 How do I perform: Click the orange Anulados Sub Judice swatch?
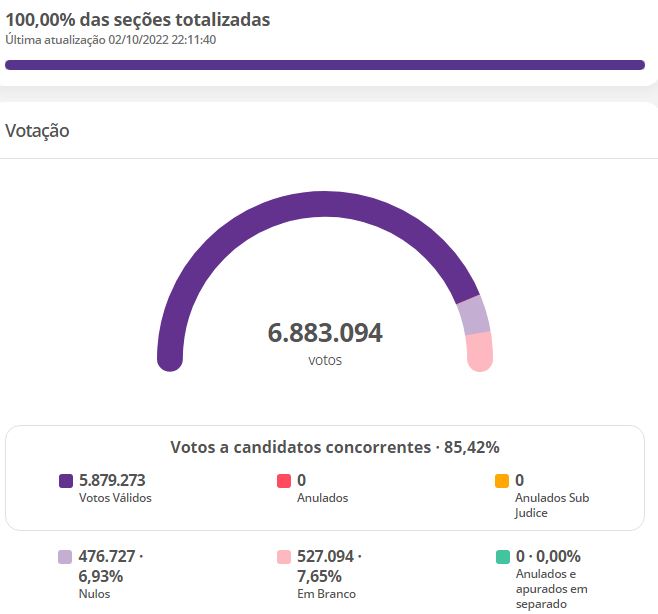tap(502, 481)
